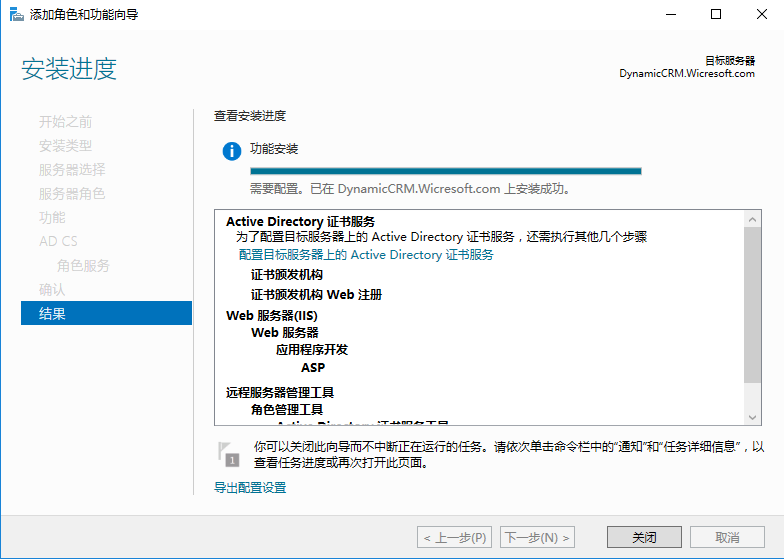Click the scrollbar up arrow in results list

point(752,219)
